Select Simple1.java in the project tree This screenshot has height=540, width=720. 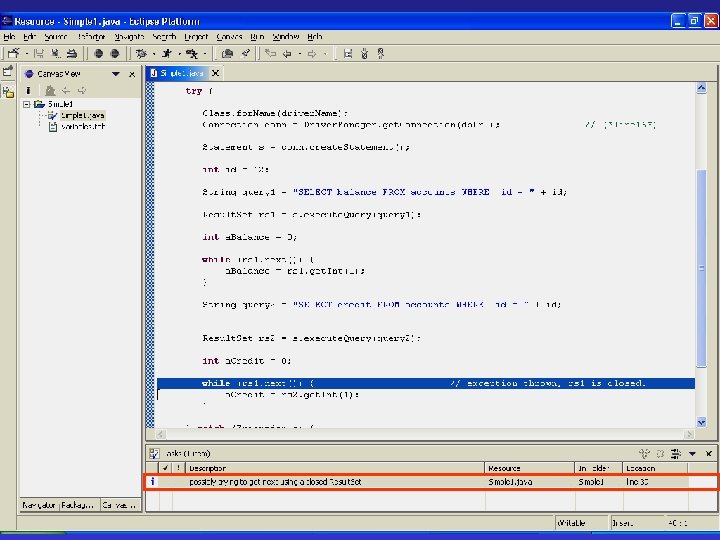coord(82,115)
